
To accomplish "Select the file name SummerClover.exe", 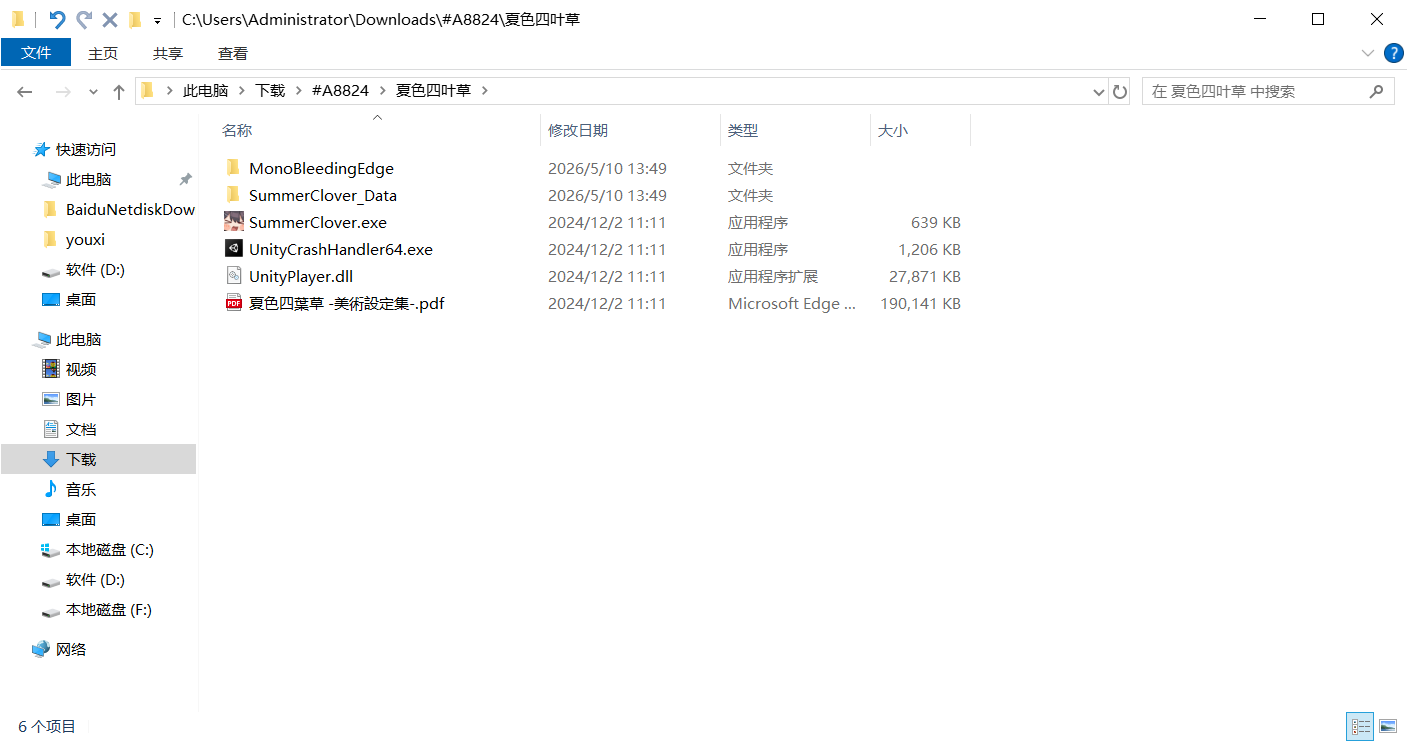I will 318,223.
